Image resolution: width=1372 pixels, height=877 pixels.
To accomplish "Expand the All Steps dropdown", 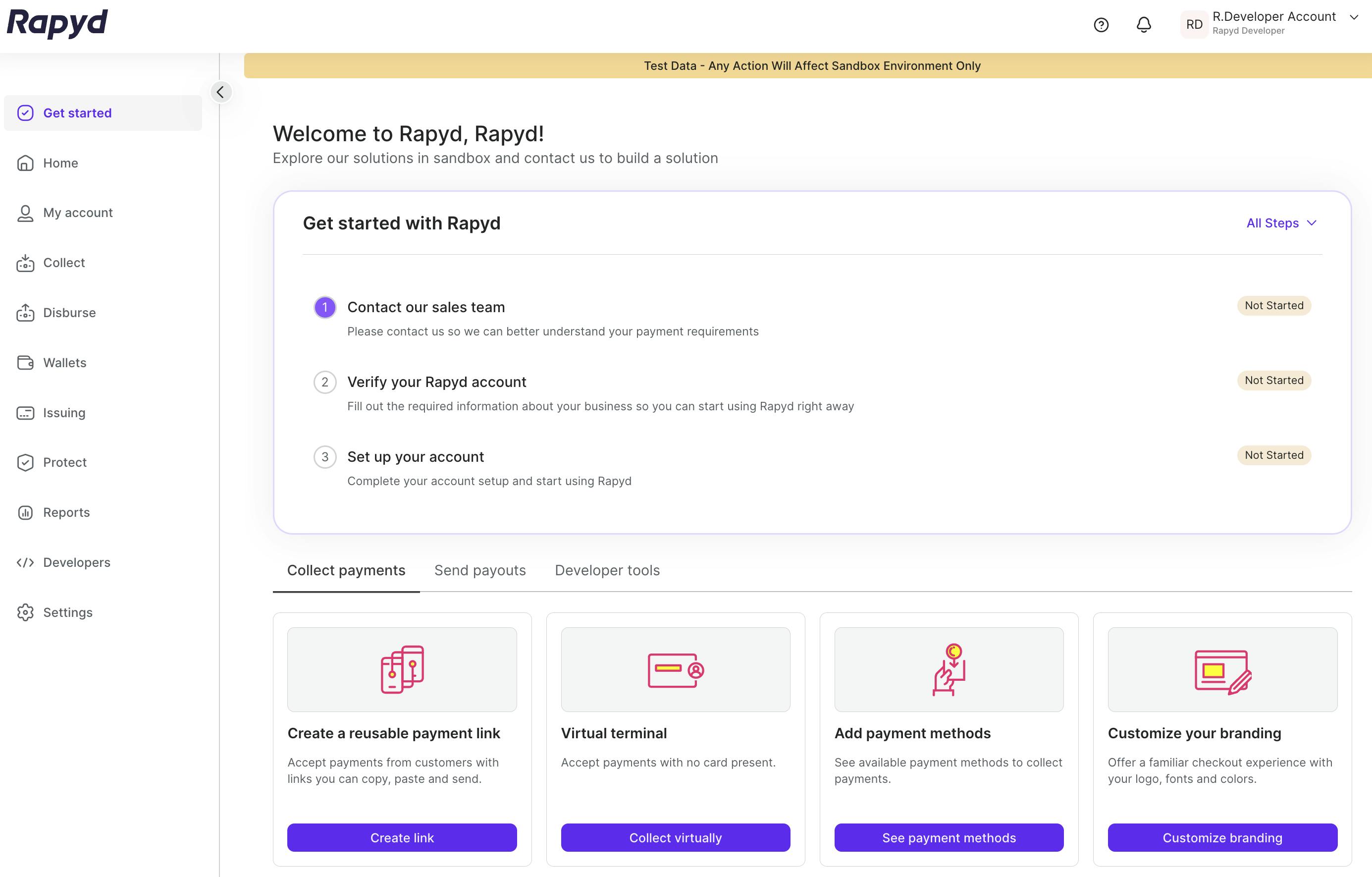I will click(x=1281, y=223).
